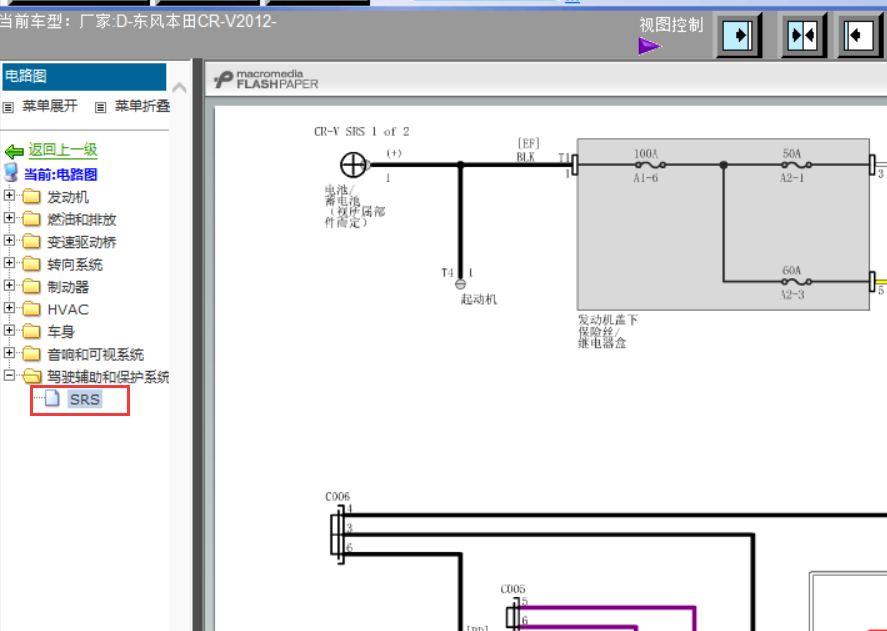This screenshot has height=631, width=887.
Task: Click the view control right-arrow panel button
Action: coord(739,35)
